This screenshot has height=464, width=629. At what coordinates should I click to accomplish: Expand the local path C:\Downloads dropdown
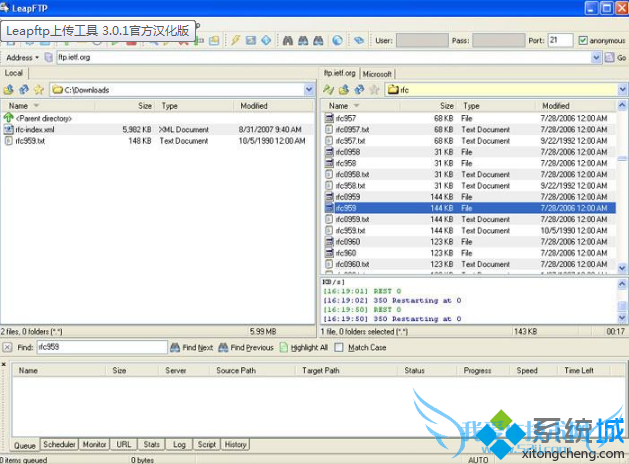(308, 90)
